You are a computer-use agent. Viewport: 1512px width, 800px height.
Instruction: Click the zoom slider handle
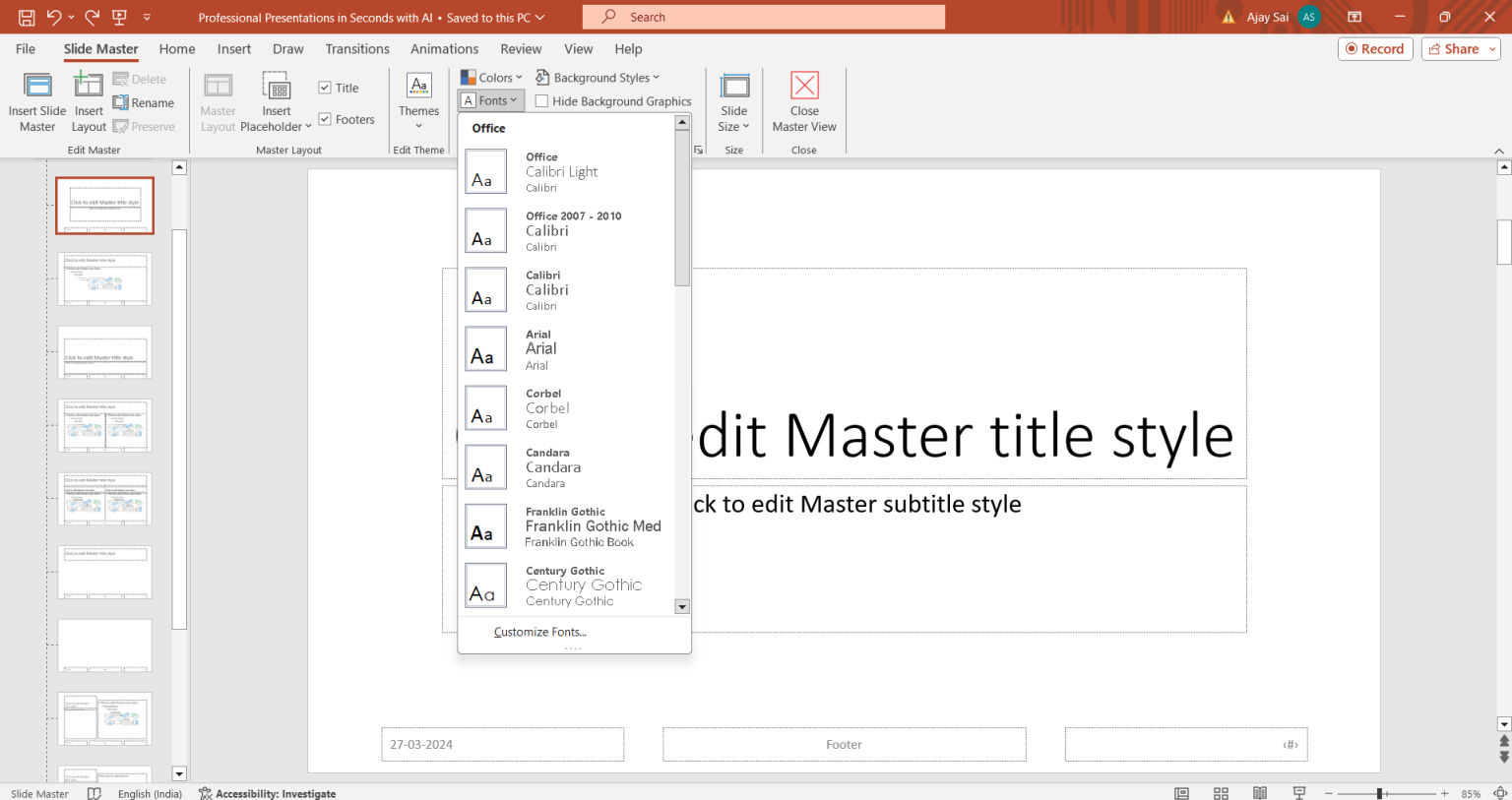(x=1380, y=793)
